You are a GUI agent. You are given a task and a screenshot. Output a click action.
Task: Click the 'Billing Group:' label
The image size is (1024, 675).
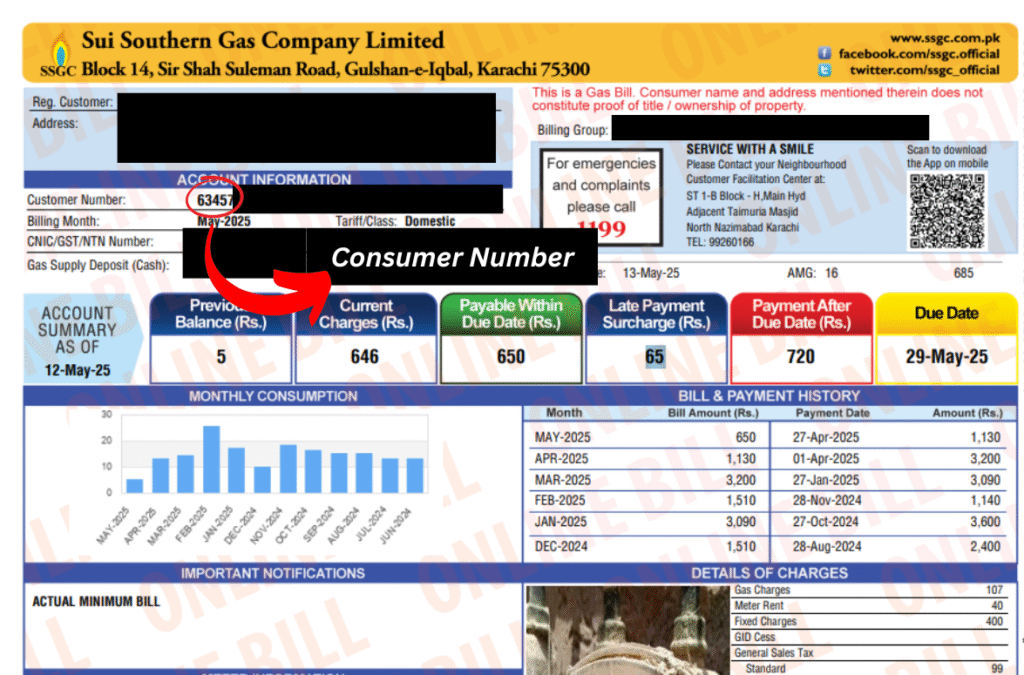pyautogui.click(x=573, y=130)
